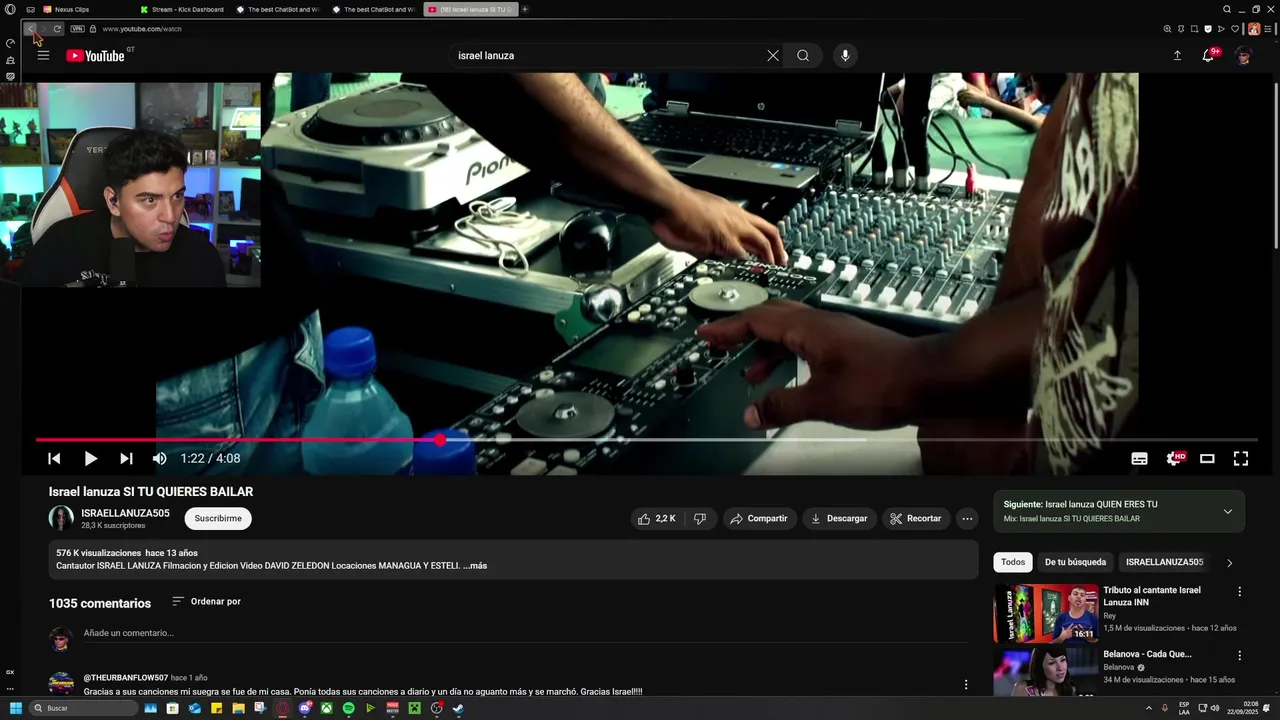Expand the Siguiente mix playlist chevron

point(1228,511)
